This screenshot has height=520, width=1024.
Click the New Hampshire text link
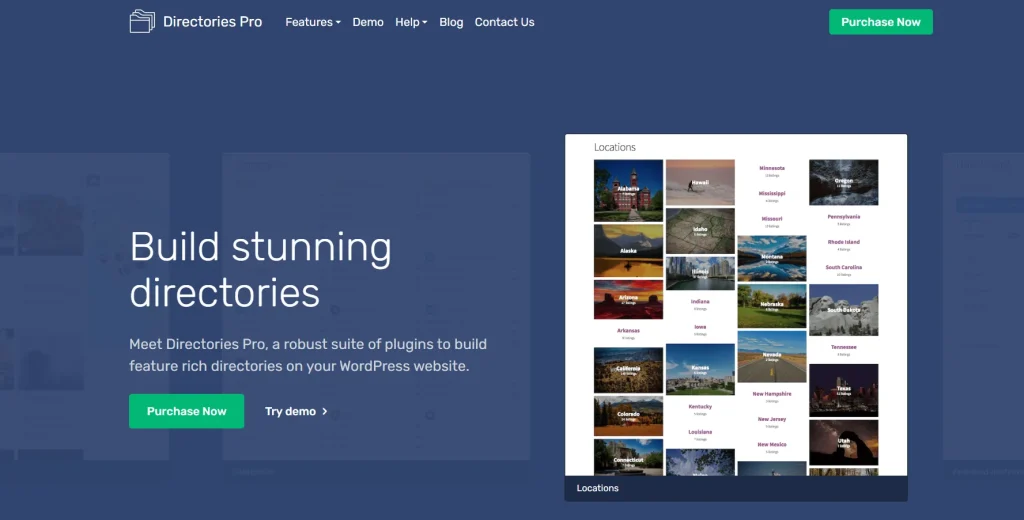[772, 394]
